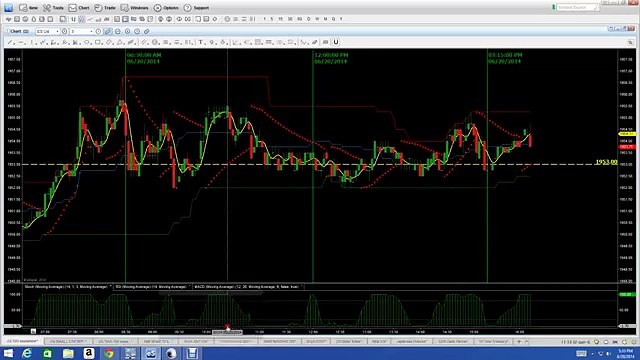Click the yellow price marker on price axis
Viewport: 640px width, 360px height.
tap(627, 134)
